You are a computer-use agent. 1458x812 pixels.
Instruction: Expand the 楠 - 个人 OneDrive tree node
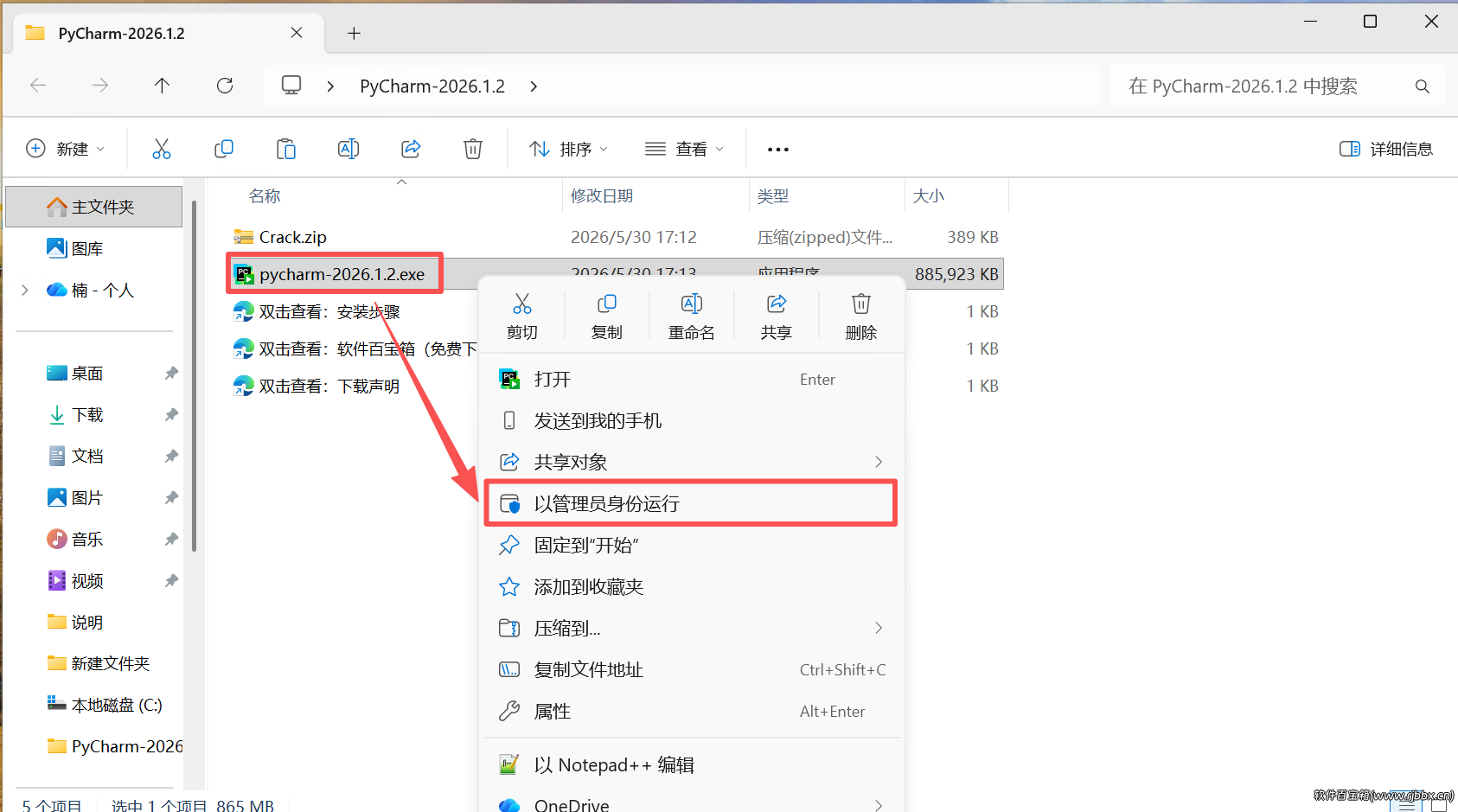point(25,291)
